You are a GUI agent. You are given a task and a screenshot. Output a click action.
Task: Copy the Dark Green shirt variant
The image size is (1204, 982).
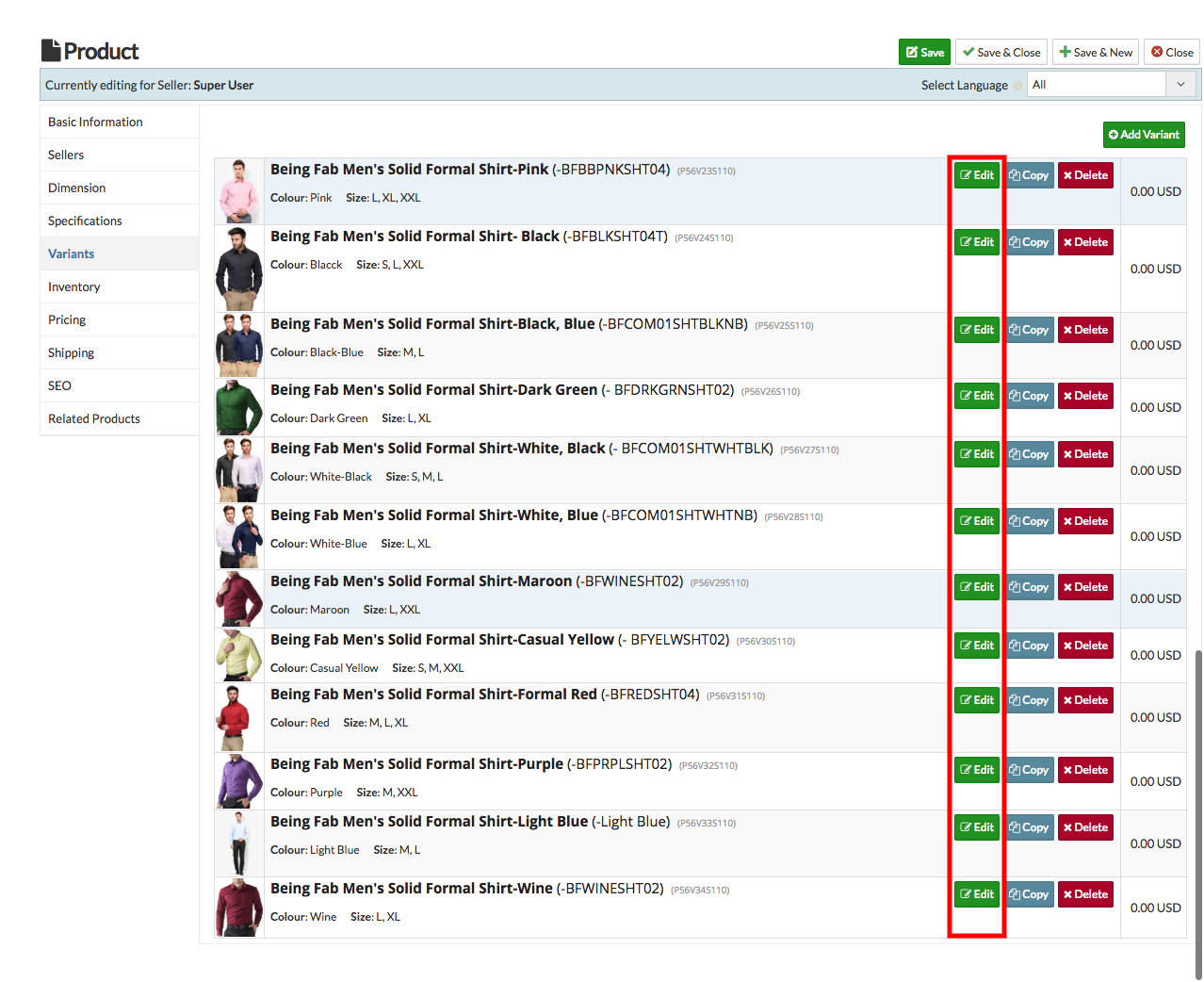tap(1029, 396)
